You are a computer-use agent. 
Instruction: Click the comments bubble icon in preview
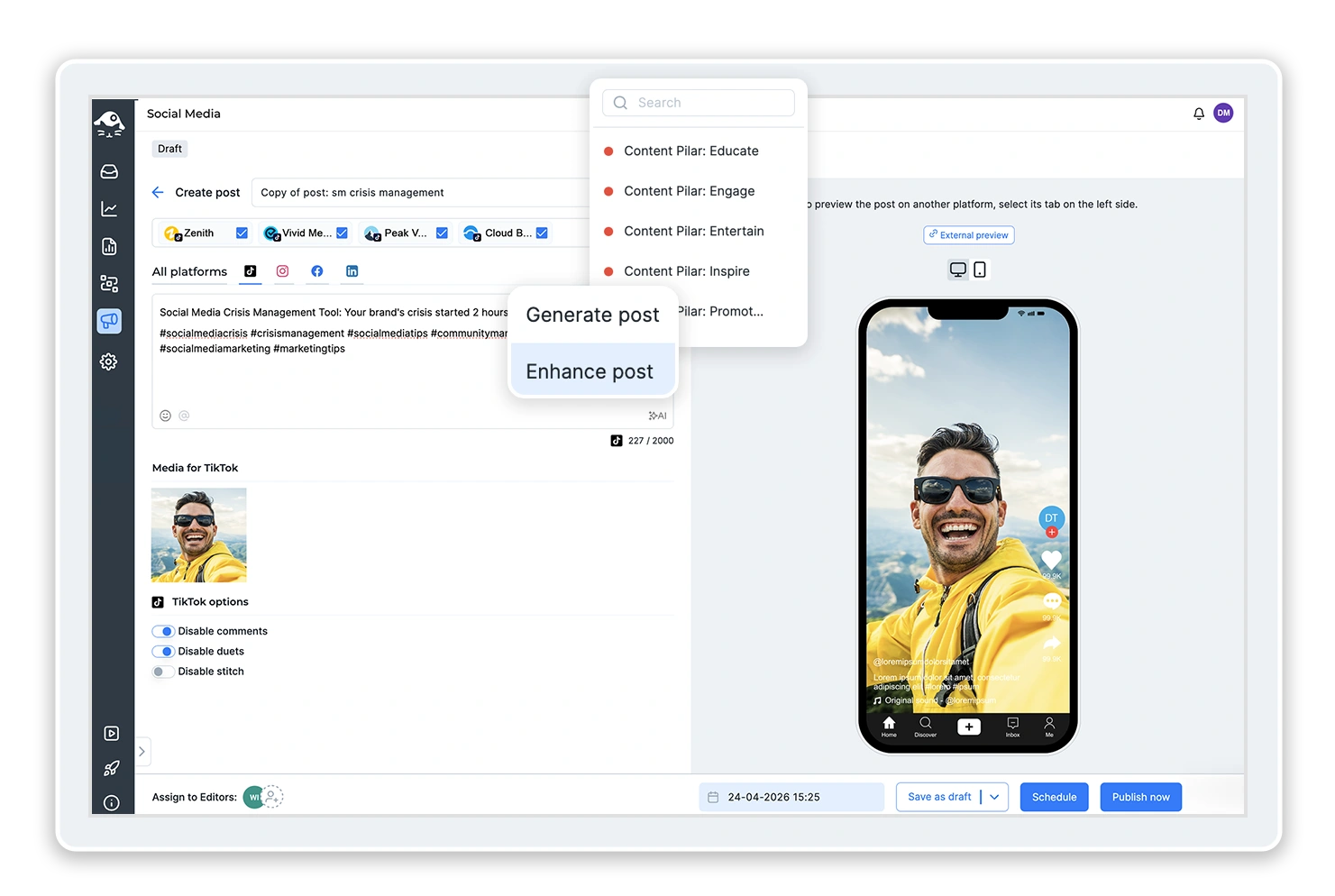pyautogui.click(x=1051, y=601)
